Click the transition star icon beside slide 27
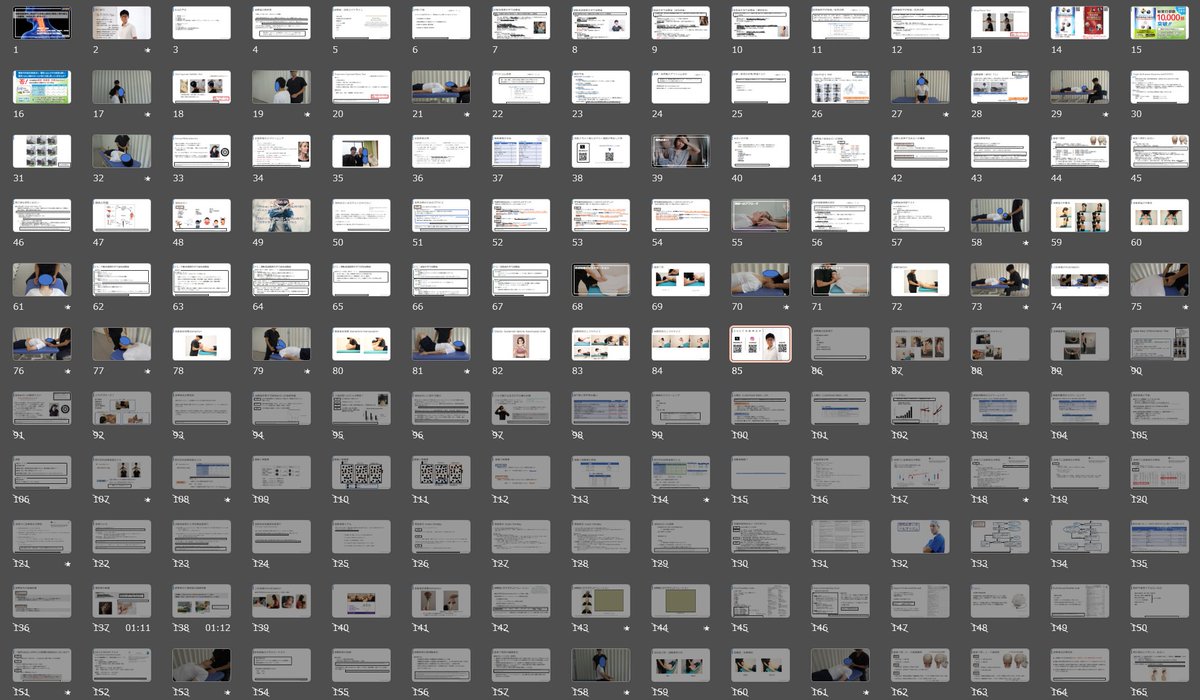 [x=946, y=114]
